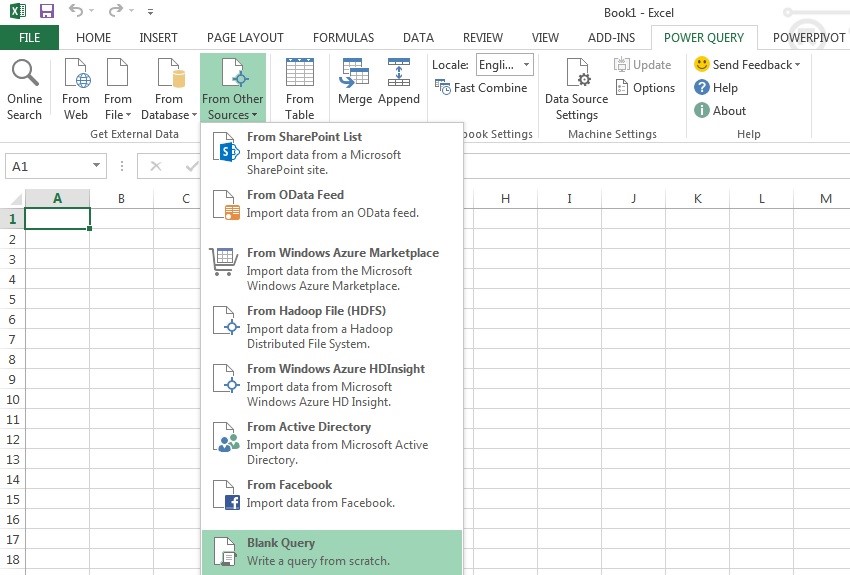850x575 pixels.
Task: Switch to the DATA tab
Action: click(x=418, y=37)
